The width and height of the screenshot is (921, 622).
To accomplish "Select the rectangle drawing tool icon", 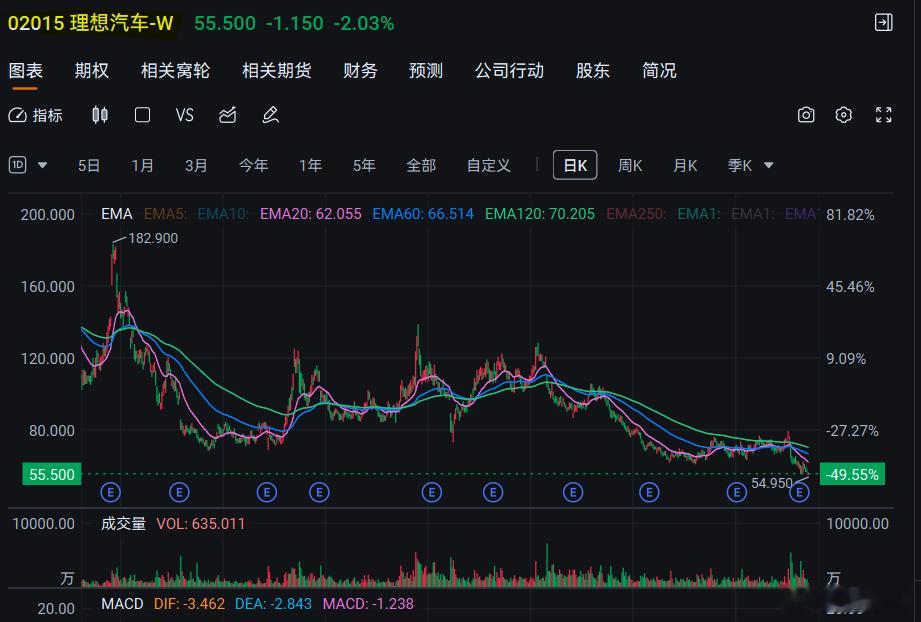I will click(x=142, y=115).
